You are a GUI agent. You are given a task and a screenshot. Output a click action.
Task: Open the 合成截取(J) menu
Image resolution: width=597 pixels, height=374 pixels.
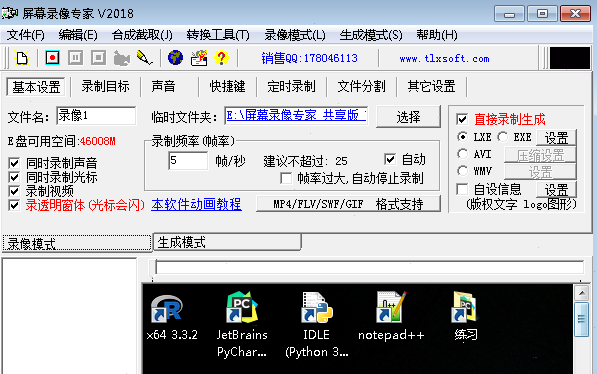(142, 35)
